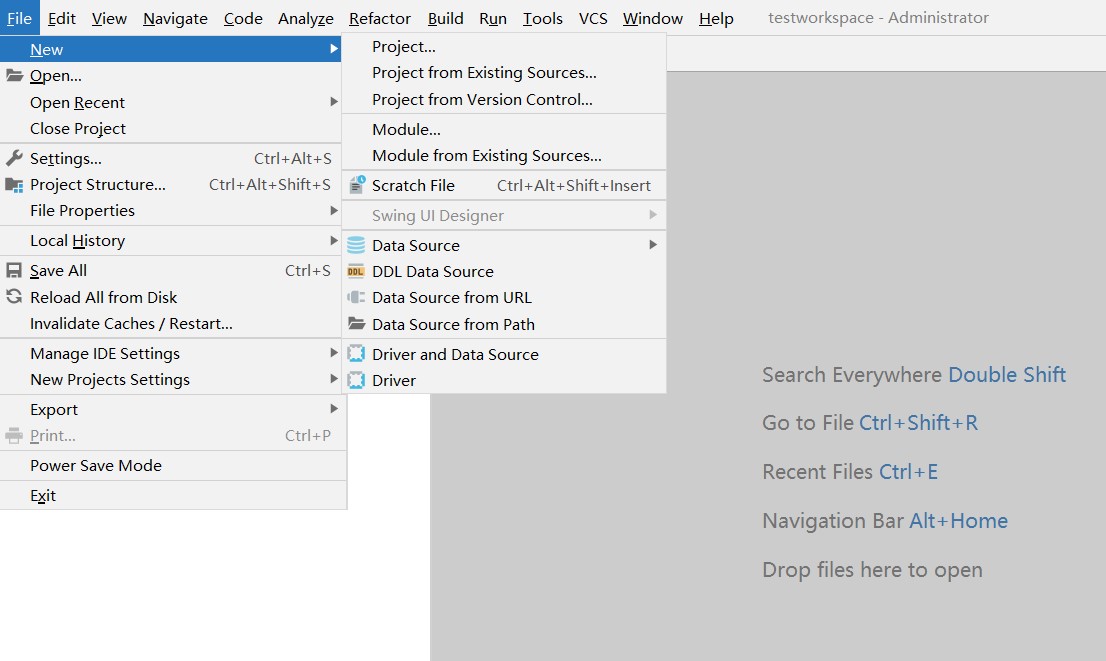Click the Print printer icon
Screen dimensions: 1106x661
pyautogui.click(x=14, y=436)
